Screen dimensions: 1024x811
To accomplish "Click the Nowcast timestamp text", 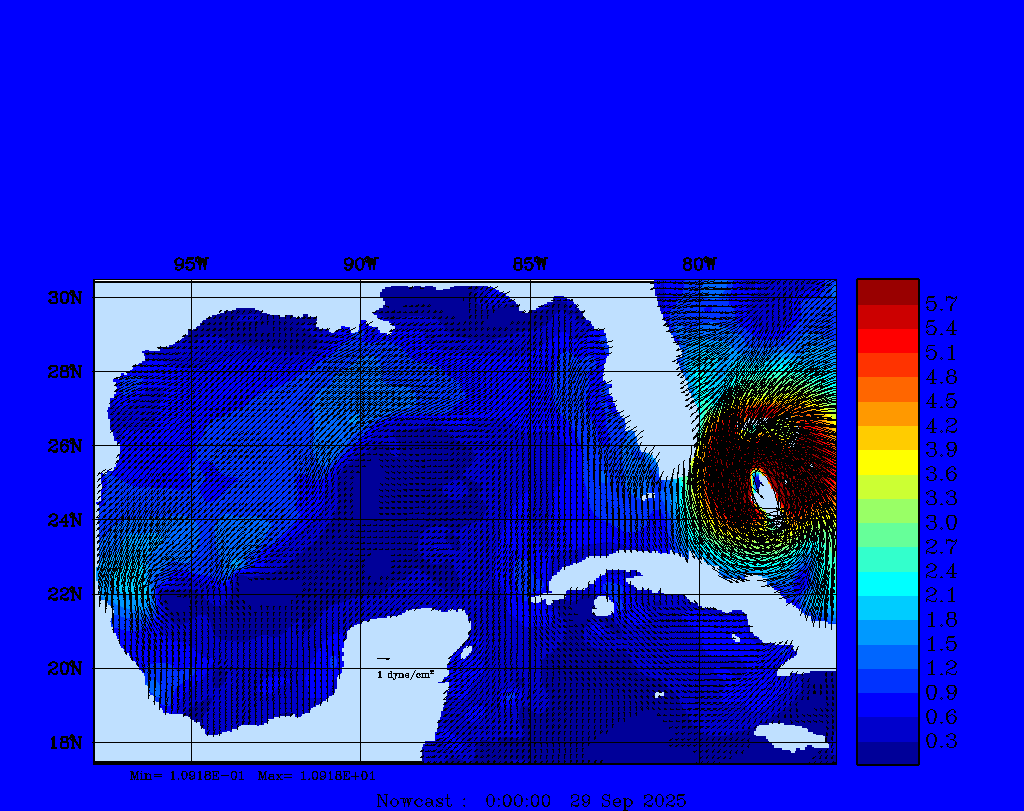I will [531, 801].
